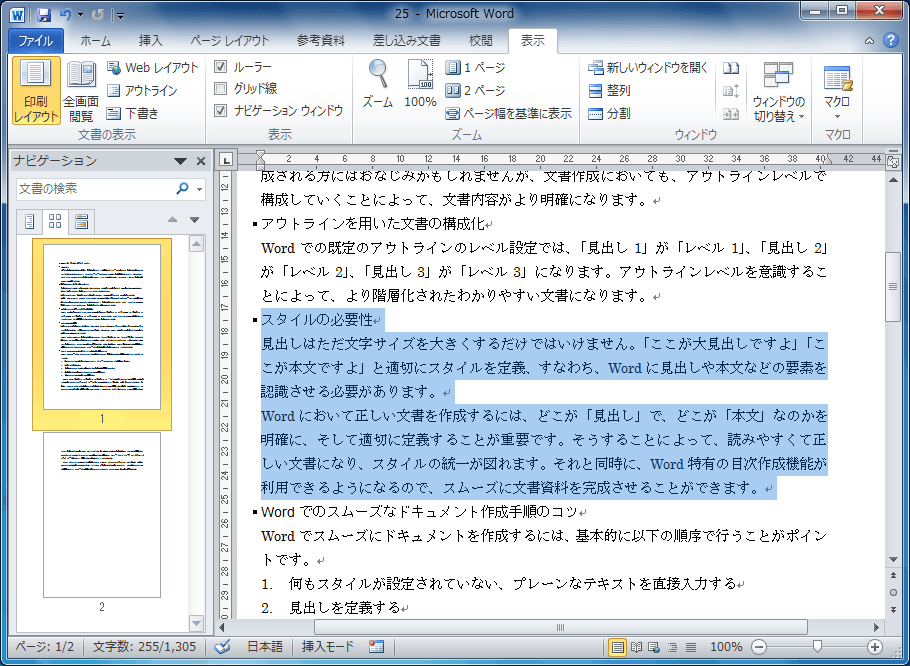
Task: Switch to 下書き draft view
Action: point(133,113)
